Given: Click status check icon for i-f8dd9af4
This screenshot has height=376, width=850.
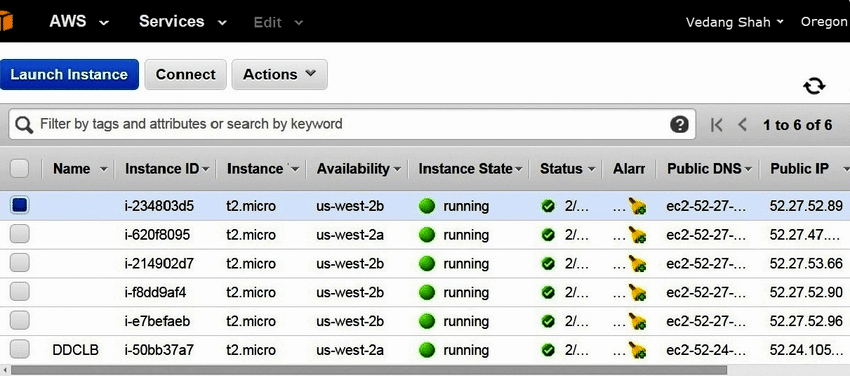Looking at the screenshot, I should (548, 292).
